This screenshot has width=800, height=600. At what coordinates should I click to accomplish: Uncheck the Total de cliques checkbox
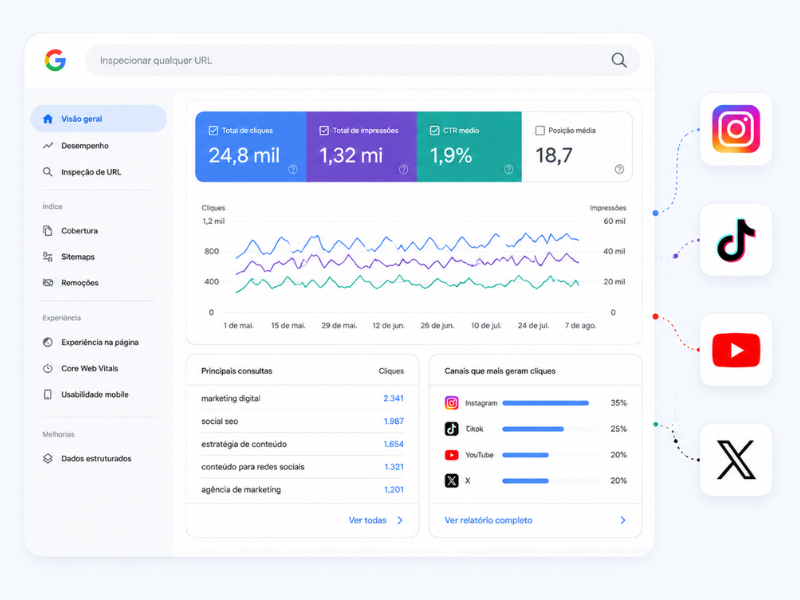pos(213,131)
